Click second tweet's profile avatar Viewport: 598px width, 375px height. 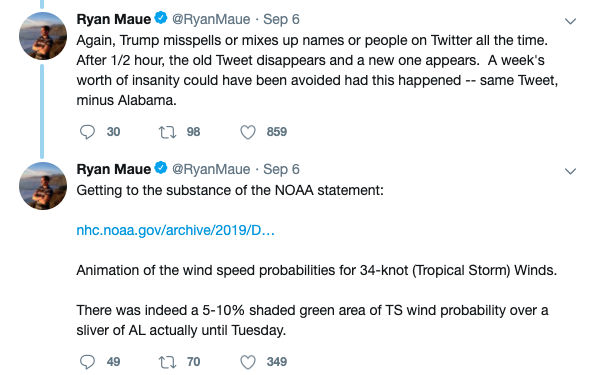coord(43,186)
